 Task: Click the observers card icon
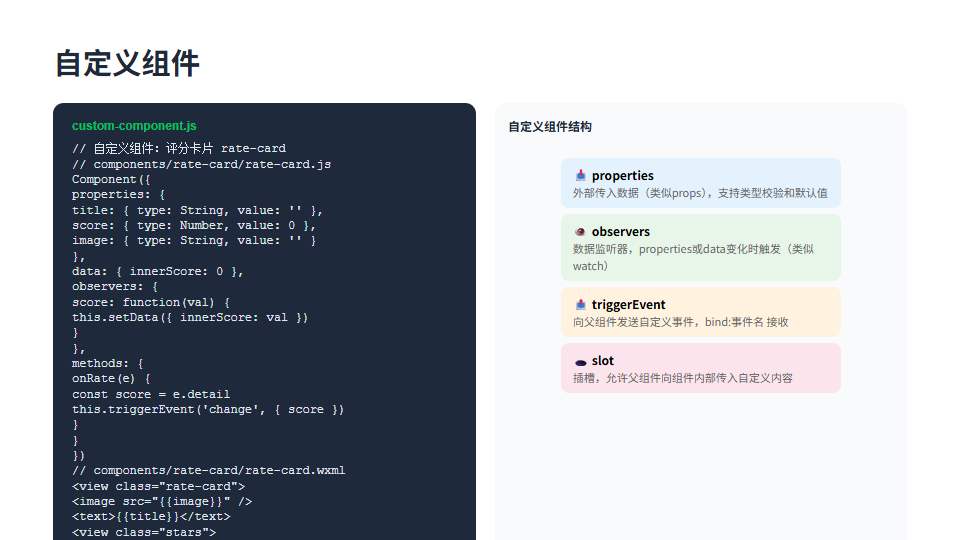click(580, 232)
